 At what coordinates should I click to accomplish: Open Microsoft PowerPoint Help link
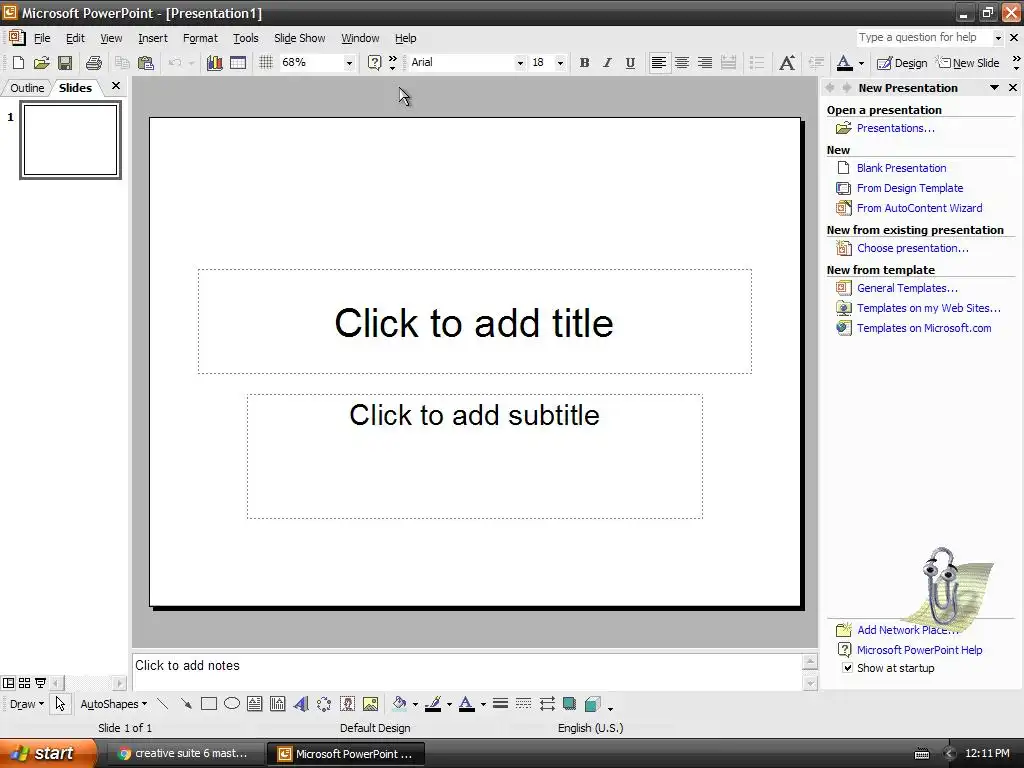920,650
